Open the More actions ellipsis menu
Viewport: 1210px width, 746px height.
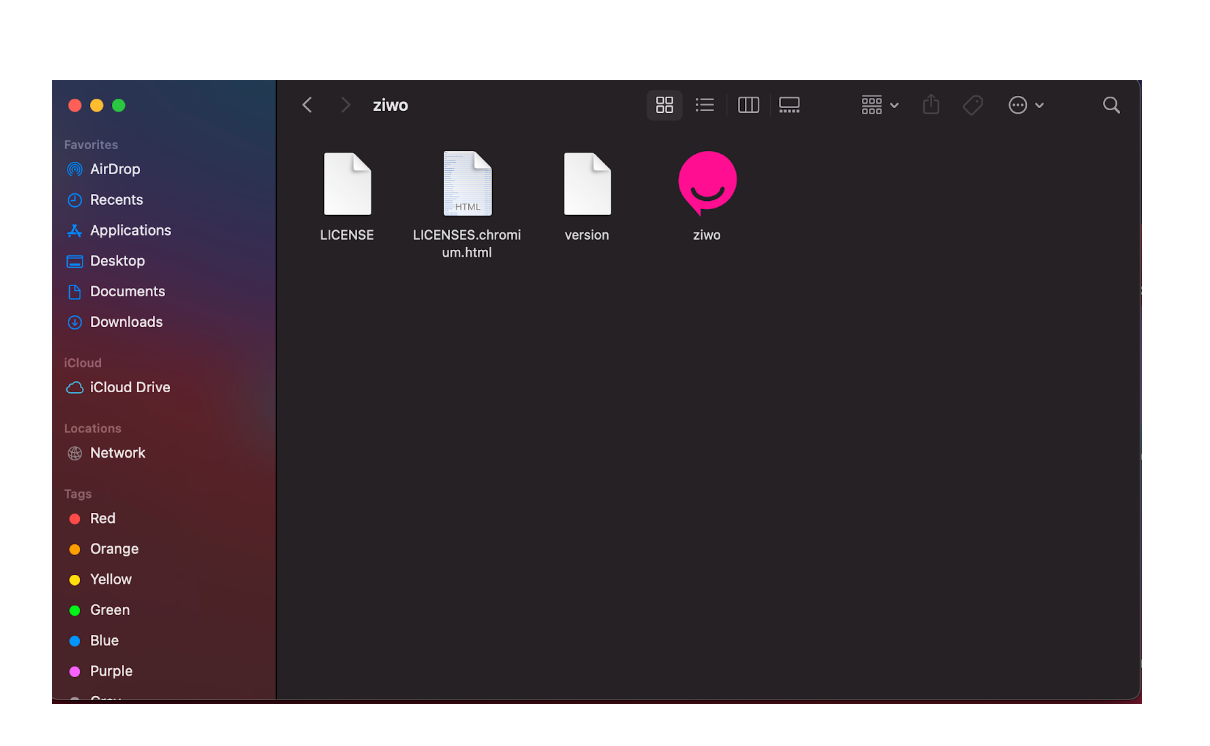click(x=1026, y=105)
